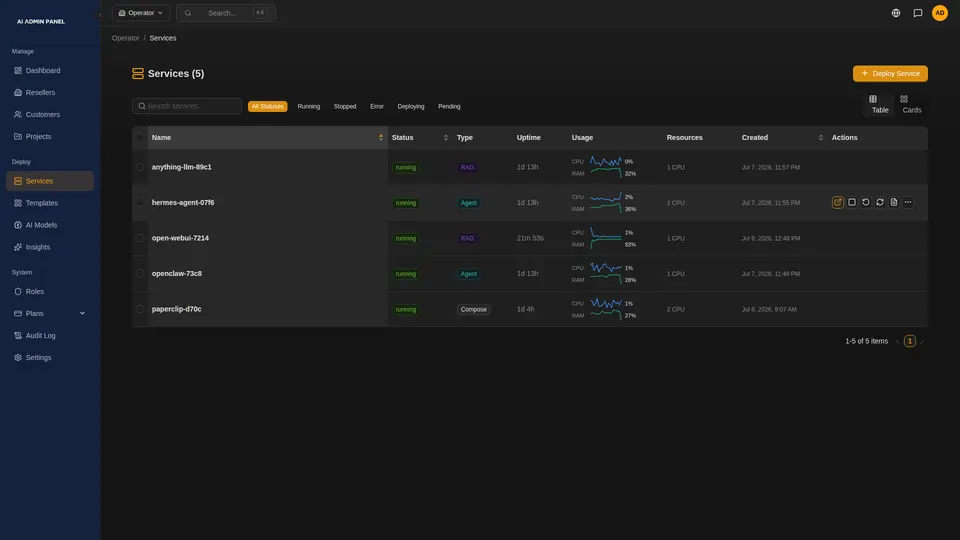Open Customers in sidebar
960x540 pixels.
(x=50, y=114)
